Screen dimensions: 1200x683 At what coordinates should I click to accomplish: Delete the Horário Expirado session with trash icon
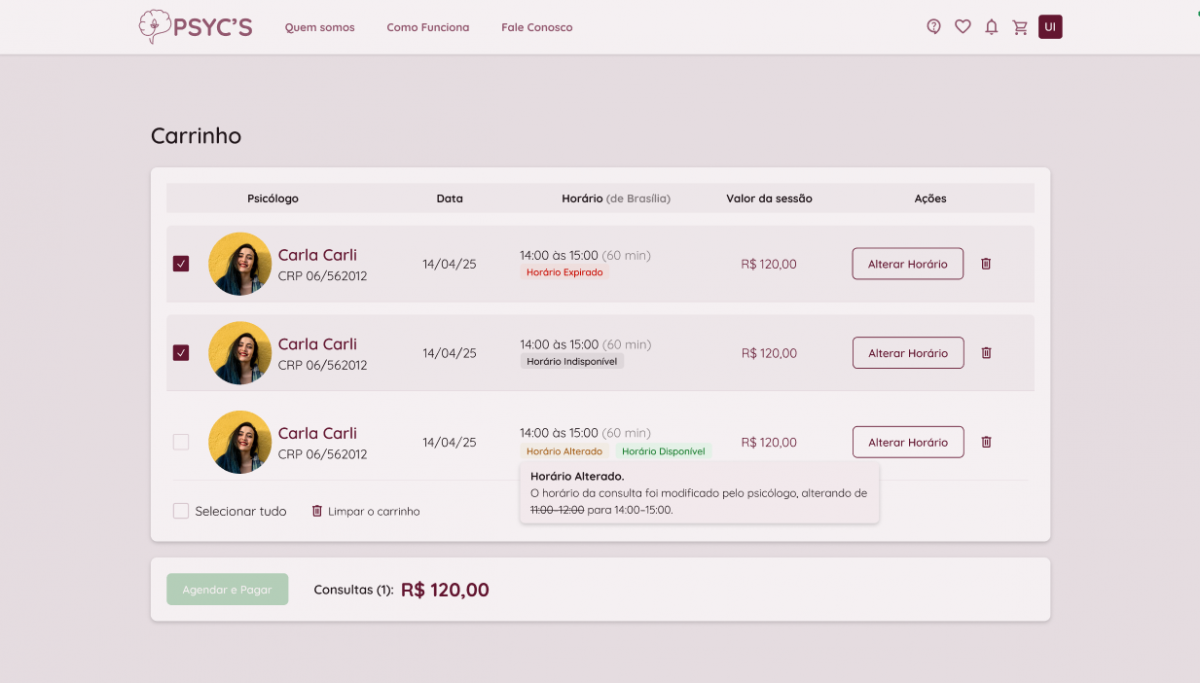pos(986,264)
